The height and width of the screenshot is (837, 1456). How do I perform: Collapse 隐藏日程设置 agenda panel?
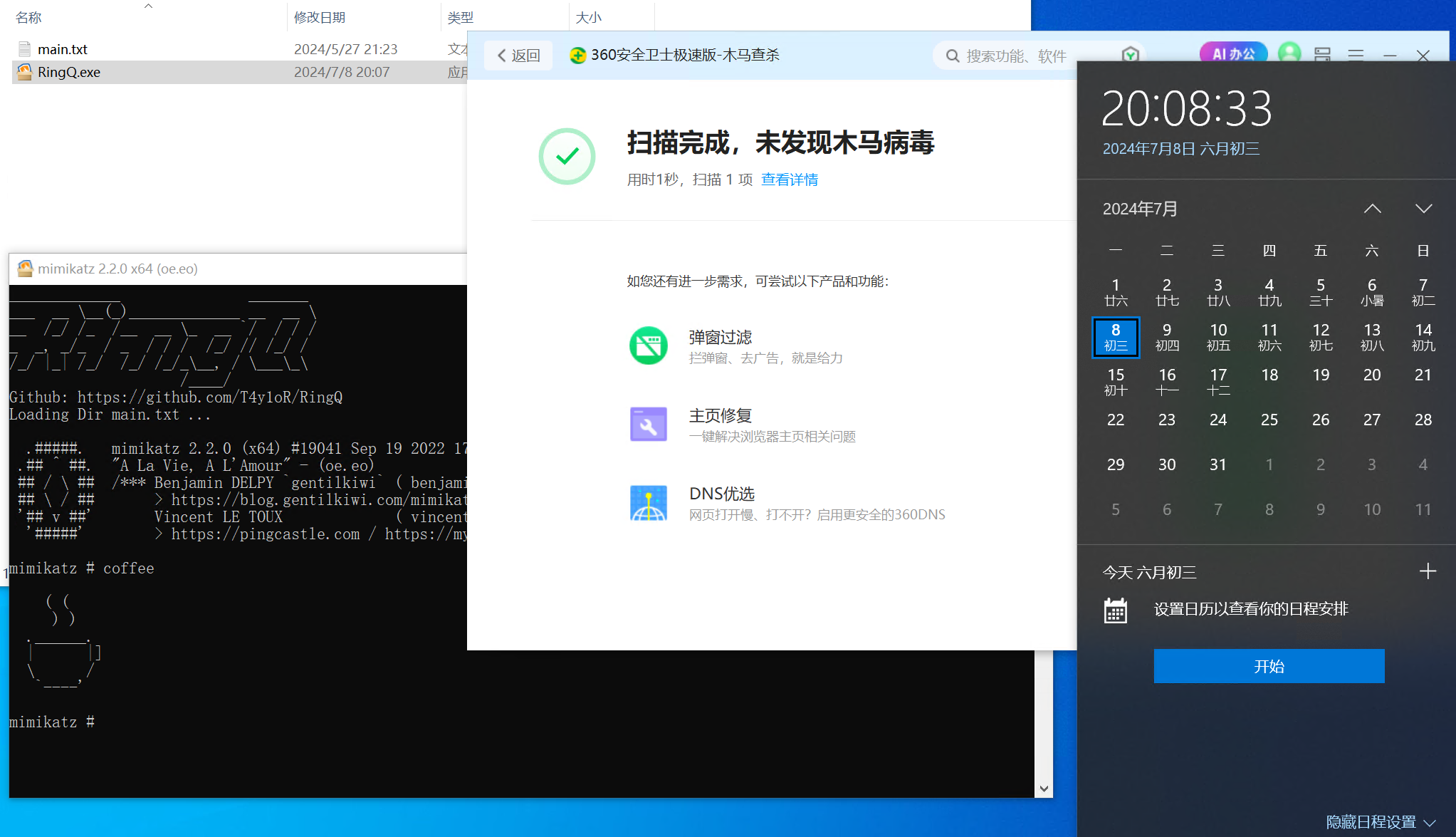1380,822
